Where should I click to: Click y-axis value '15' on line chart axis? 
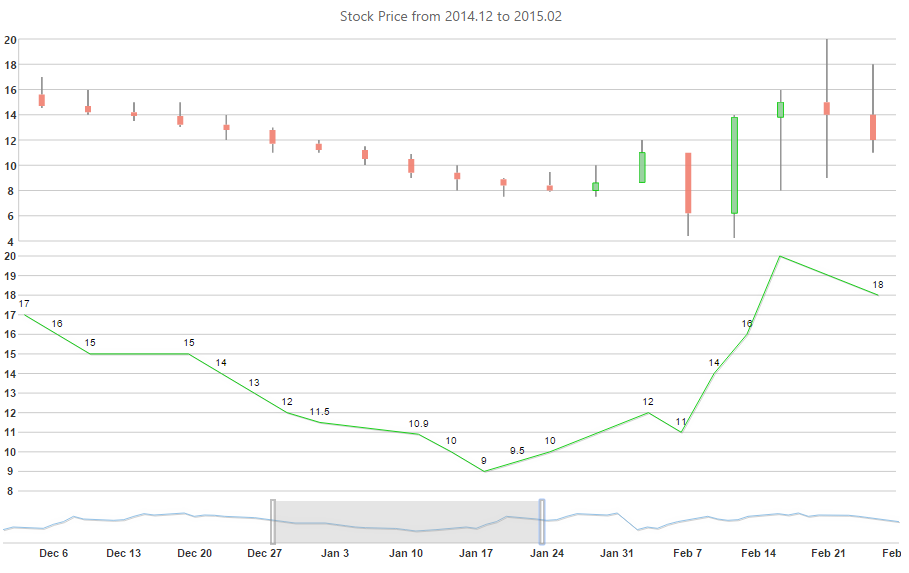[10, 354]
